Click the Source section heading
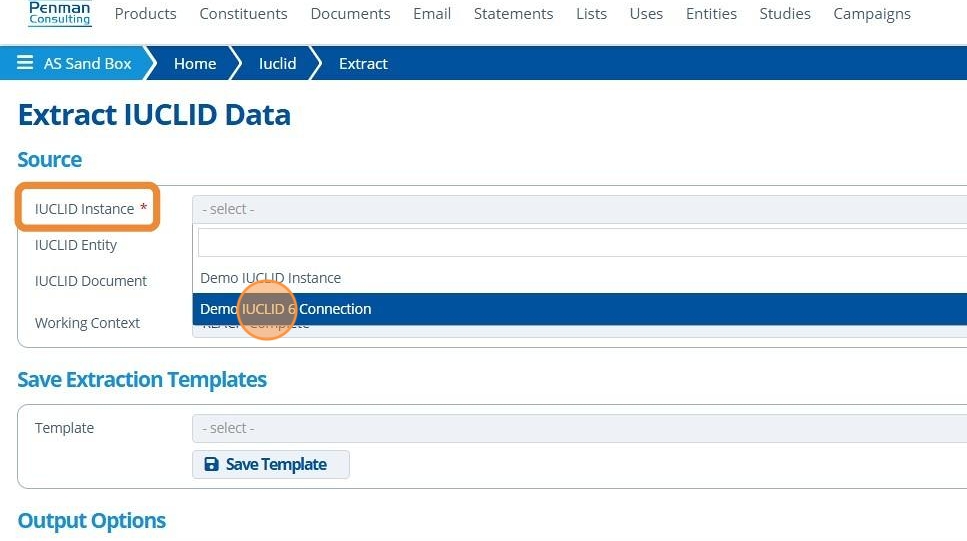Image resolution: width=967 pixels, height=541 pixels. coord(49,160)
